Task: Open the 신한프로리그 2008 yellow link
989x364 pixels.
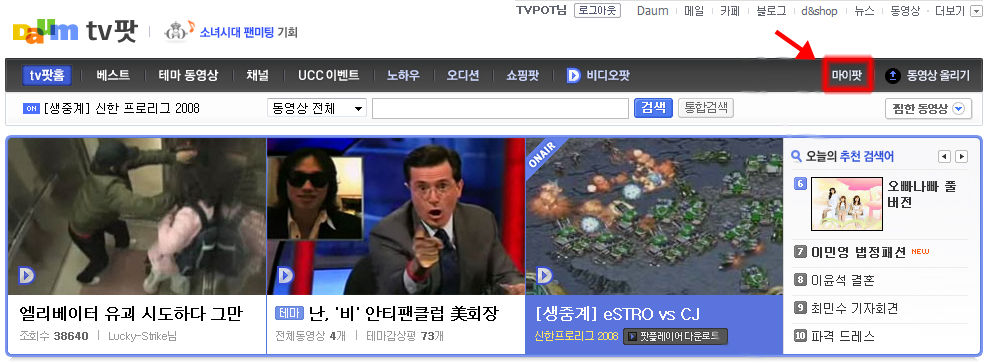Action: 576,336
